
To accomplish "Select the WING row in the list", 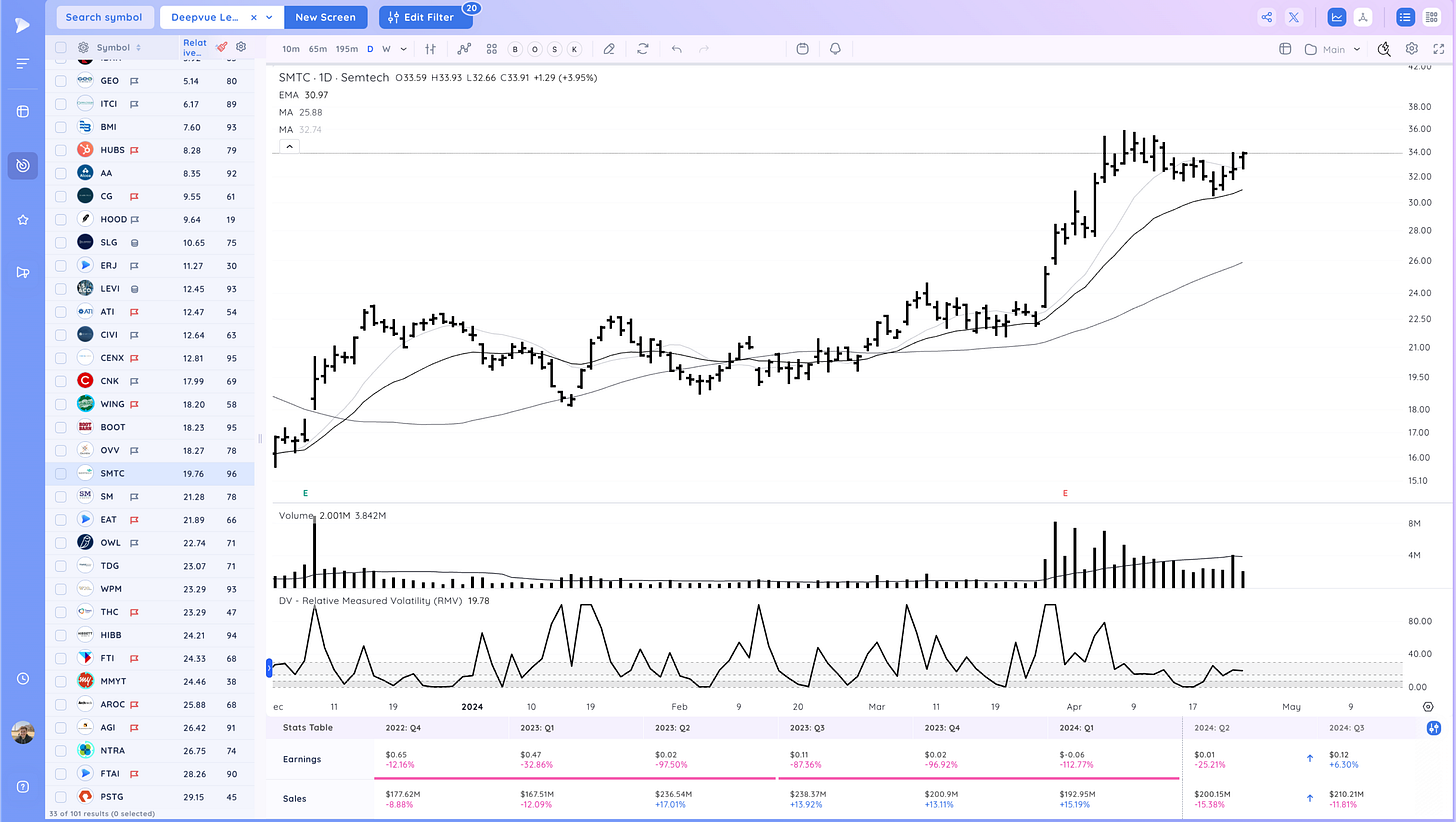I will [150, 404].
